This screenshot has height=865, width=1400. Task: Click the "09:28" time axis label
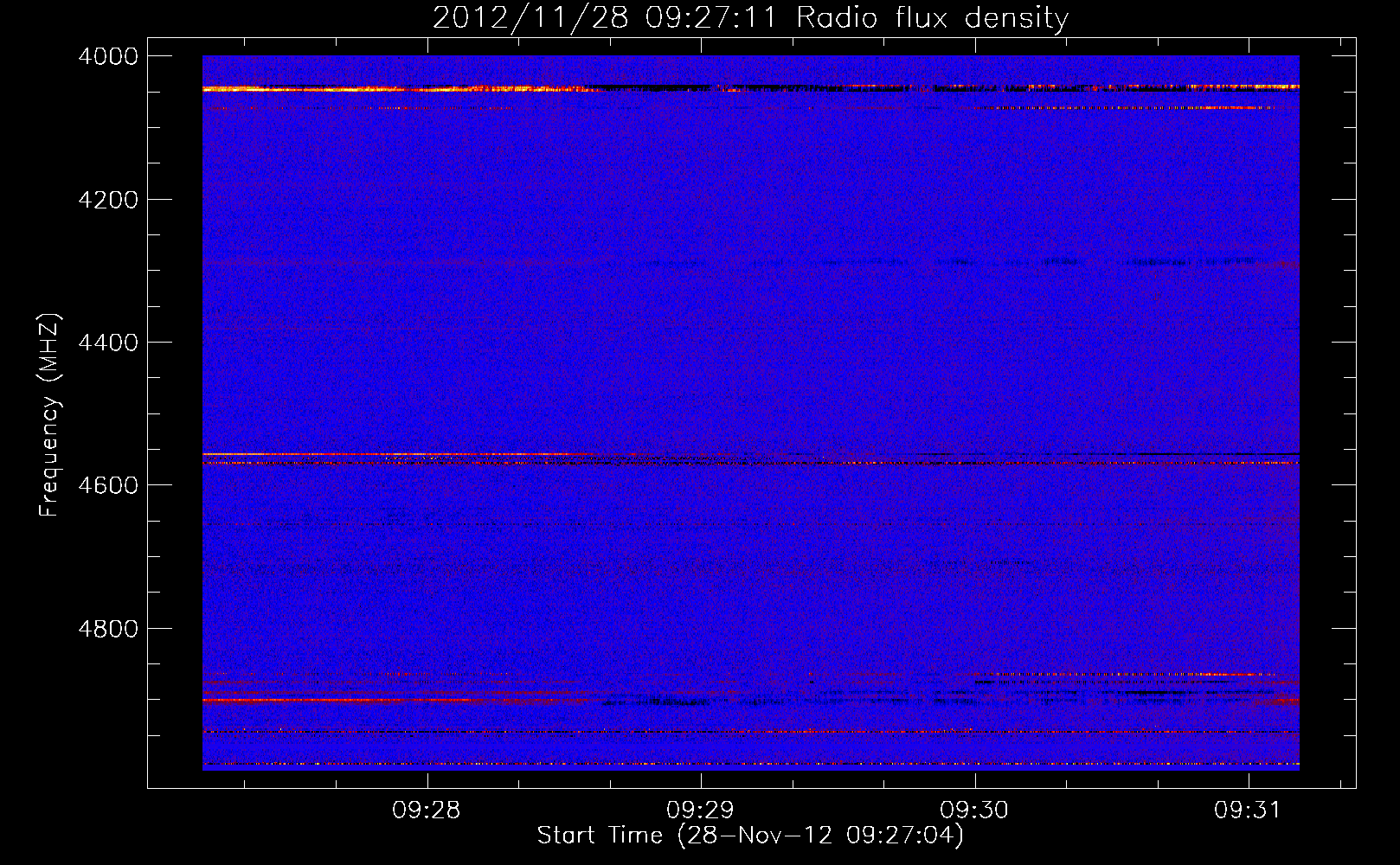click(427, 811)
